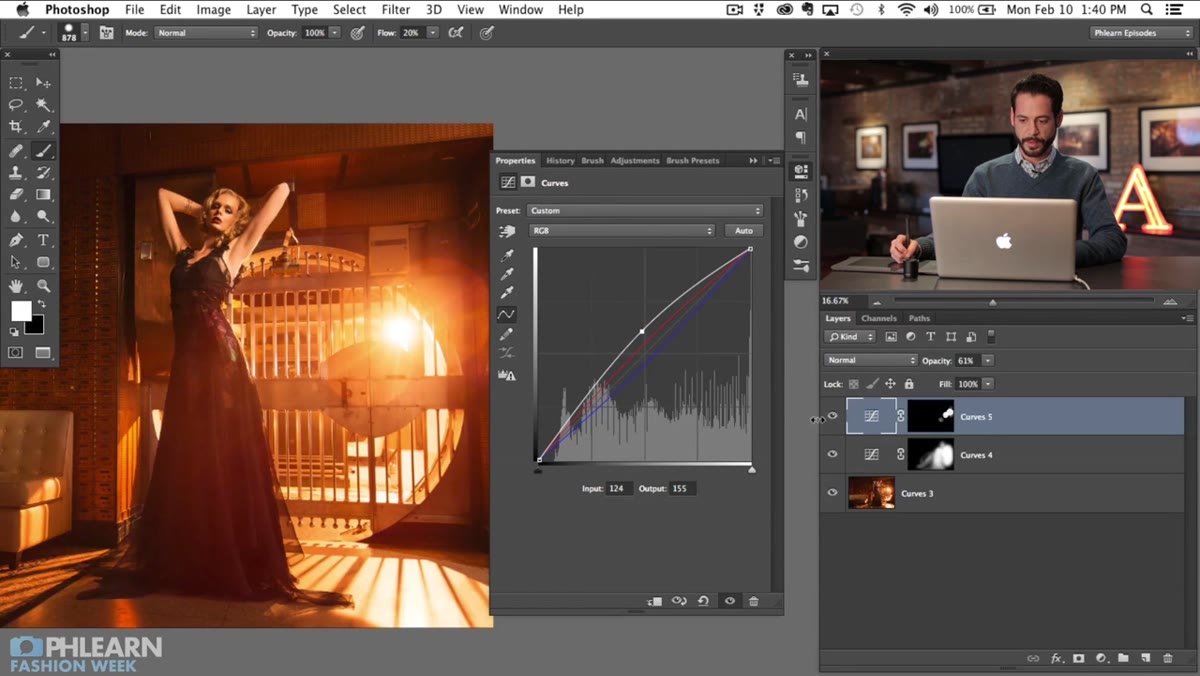Screen dimensions: 1200x676
Task: Select the Zoom tool in the toolbox
Action: [x=43, y=286]
